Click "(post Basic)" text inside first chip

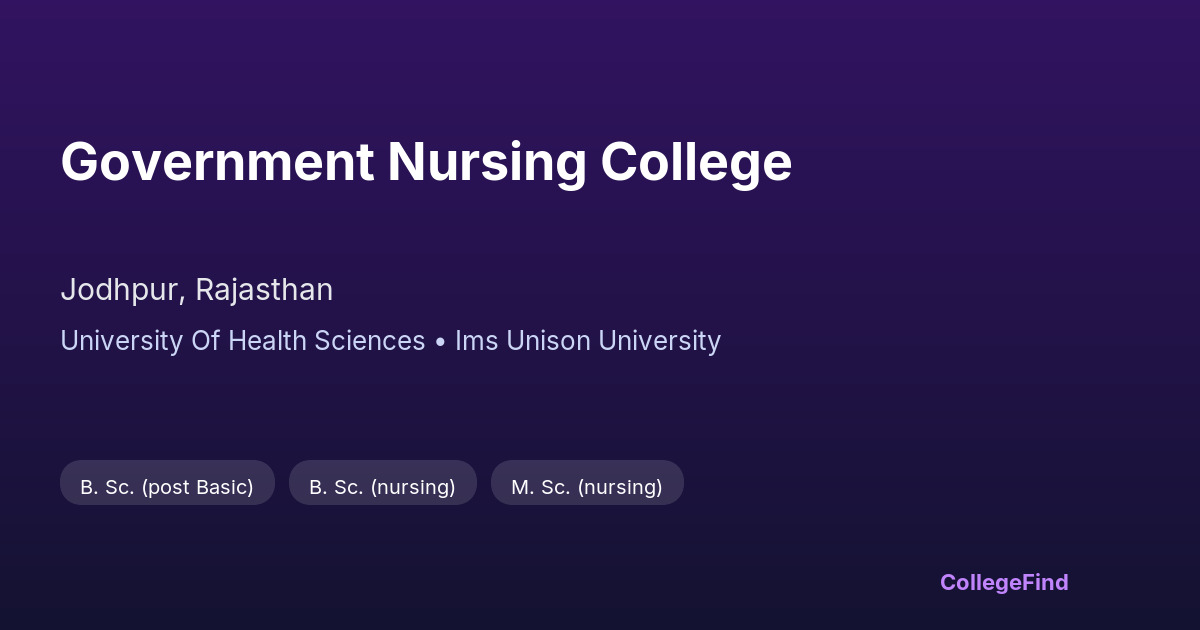coord(197,487)
